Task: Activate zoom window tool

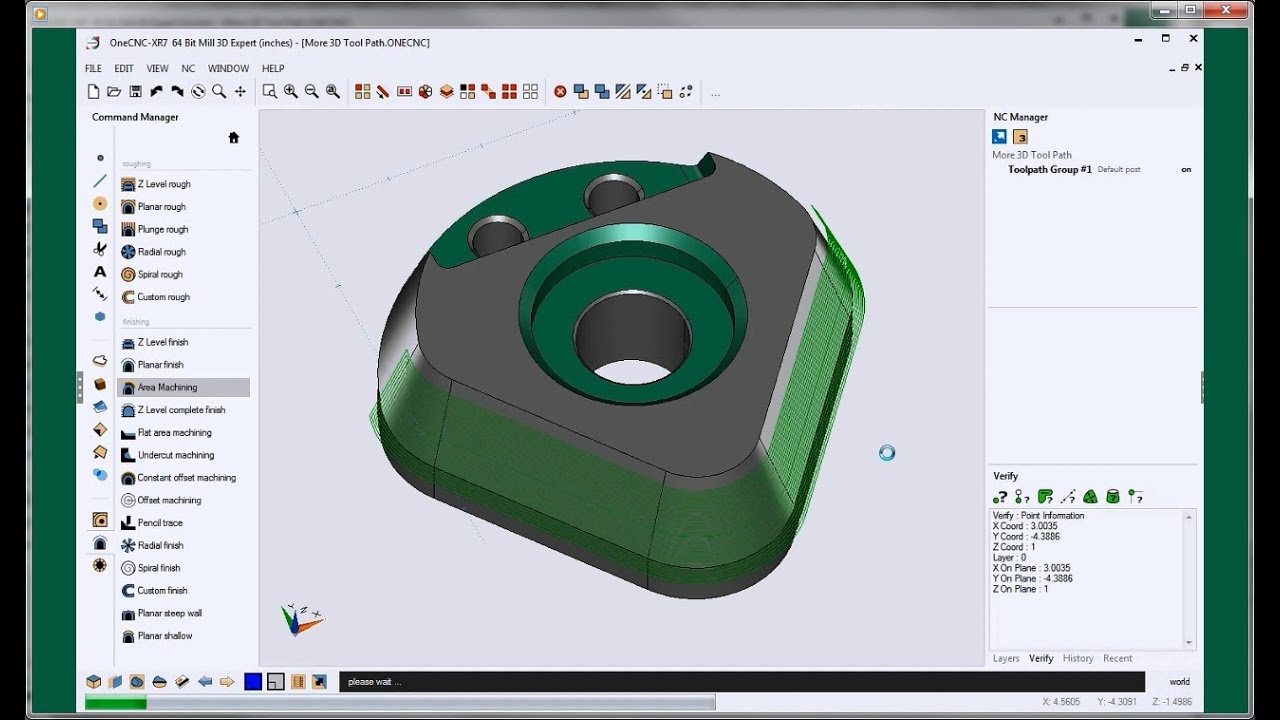Action: (x=269, y=91)
